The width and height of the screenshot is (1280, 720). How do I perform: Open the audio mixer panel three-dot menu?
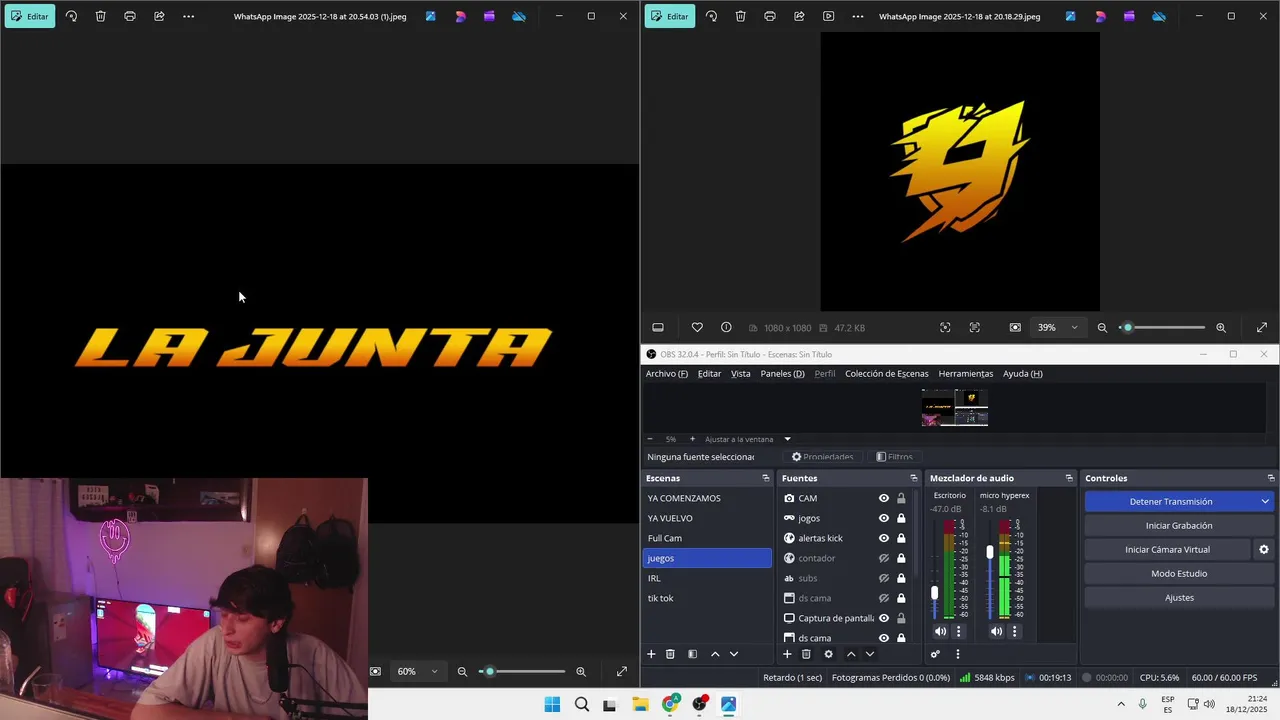pos(957,654)
